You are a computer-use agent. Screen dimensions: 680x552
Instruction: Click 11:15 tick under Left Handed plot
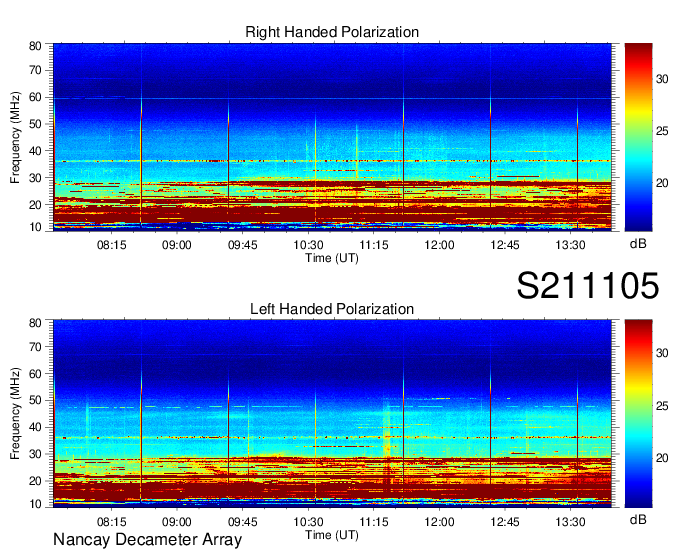coord(374,522)
